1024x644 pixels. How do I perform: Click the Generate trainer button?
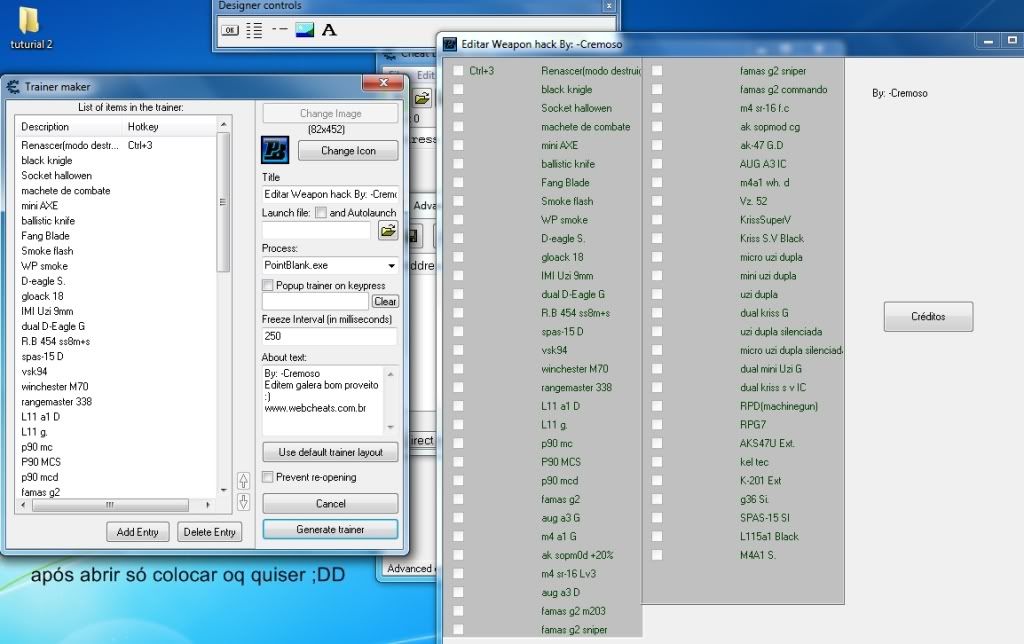click(x=330, y=529)
